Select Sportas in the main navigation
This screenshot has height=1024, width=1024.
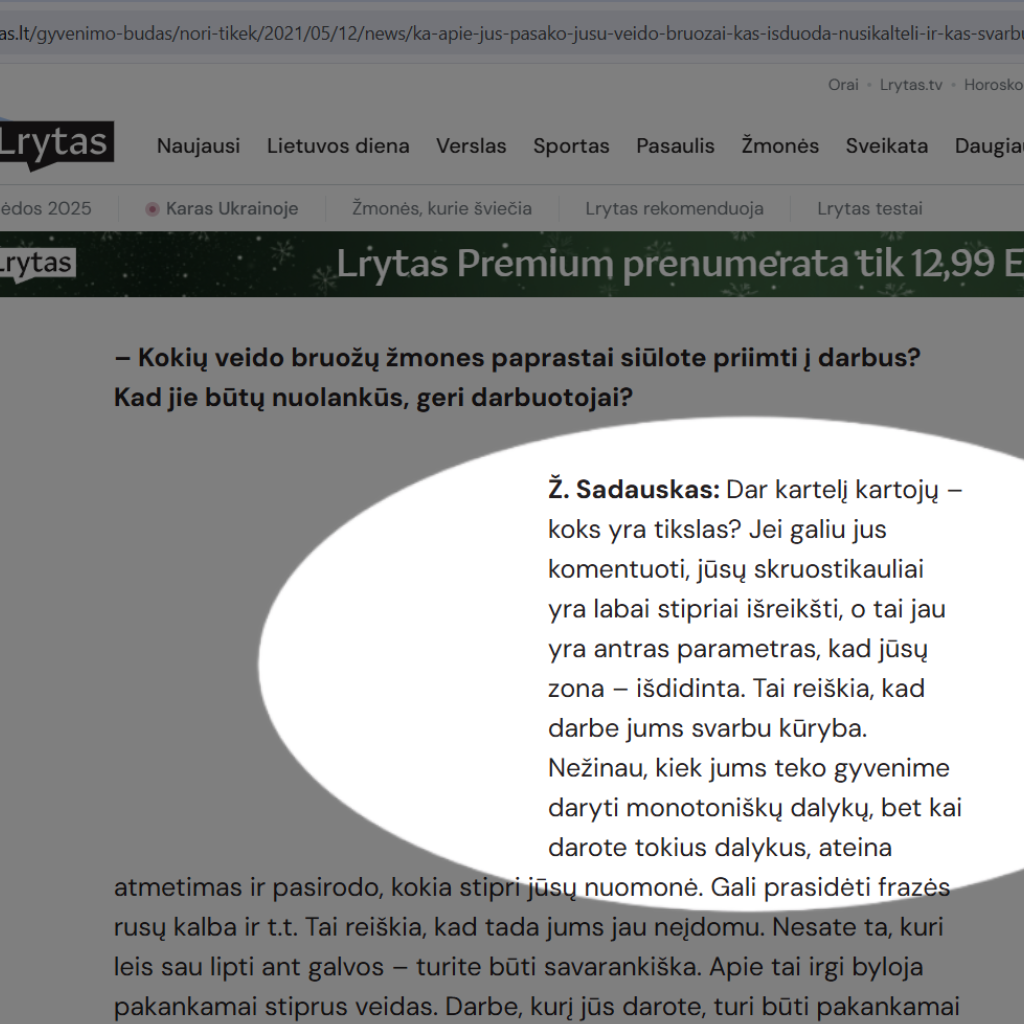(571, 146)
